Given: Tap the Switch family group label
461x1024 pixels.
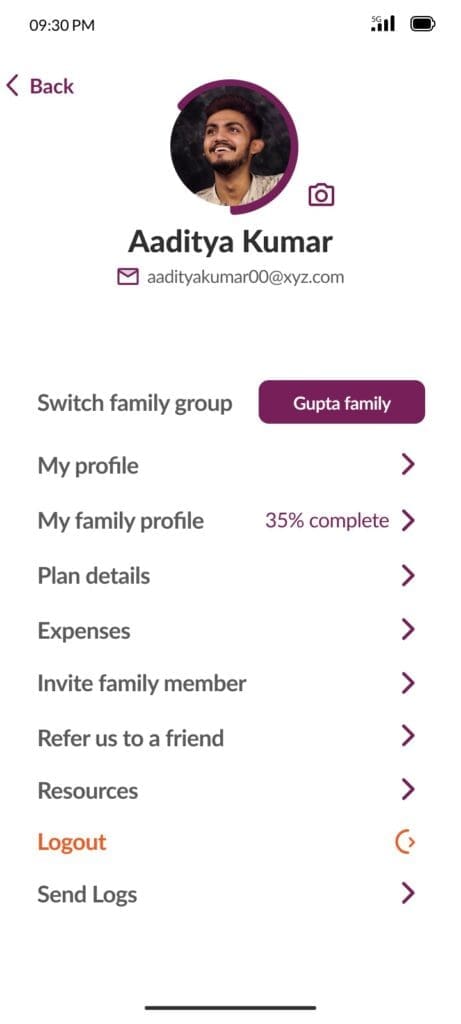Looking at the screenshot, I should (x=135, y=403).
